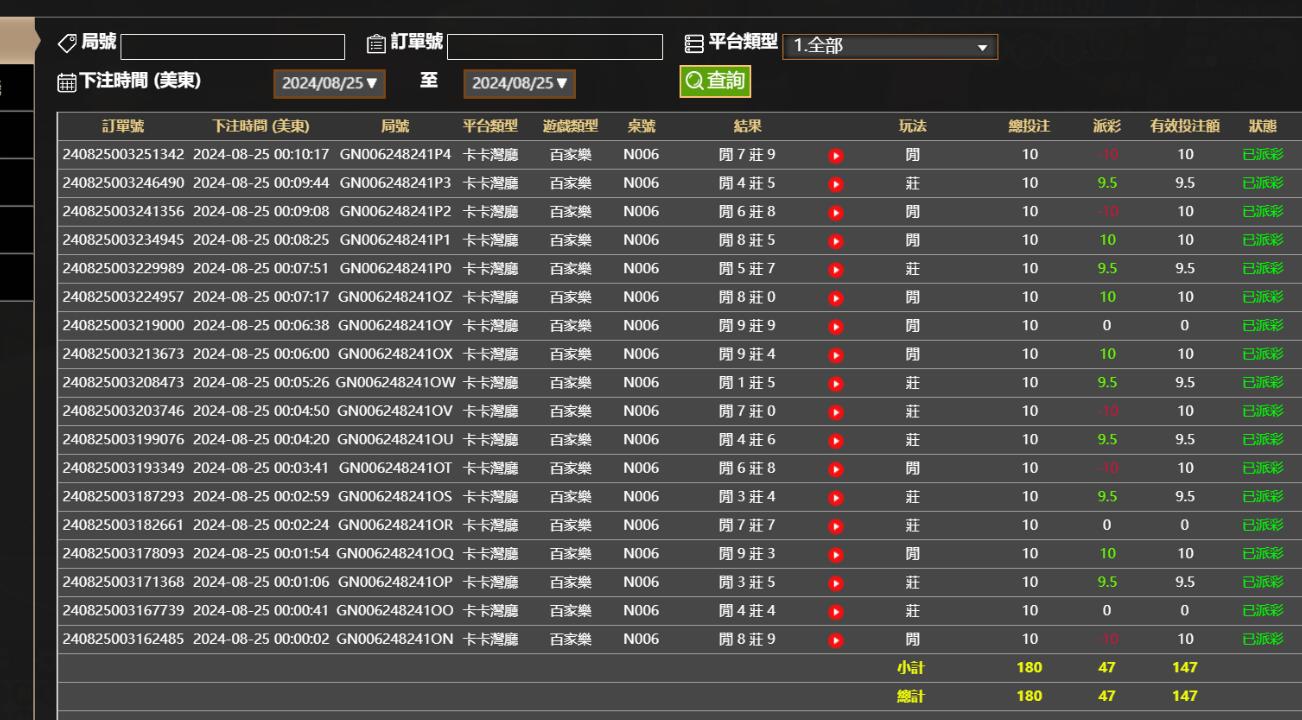Click the 下注時間 column header
This screenshot has height=720, width=1302.
point(260,127)
